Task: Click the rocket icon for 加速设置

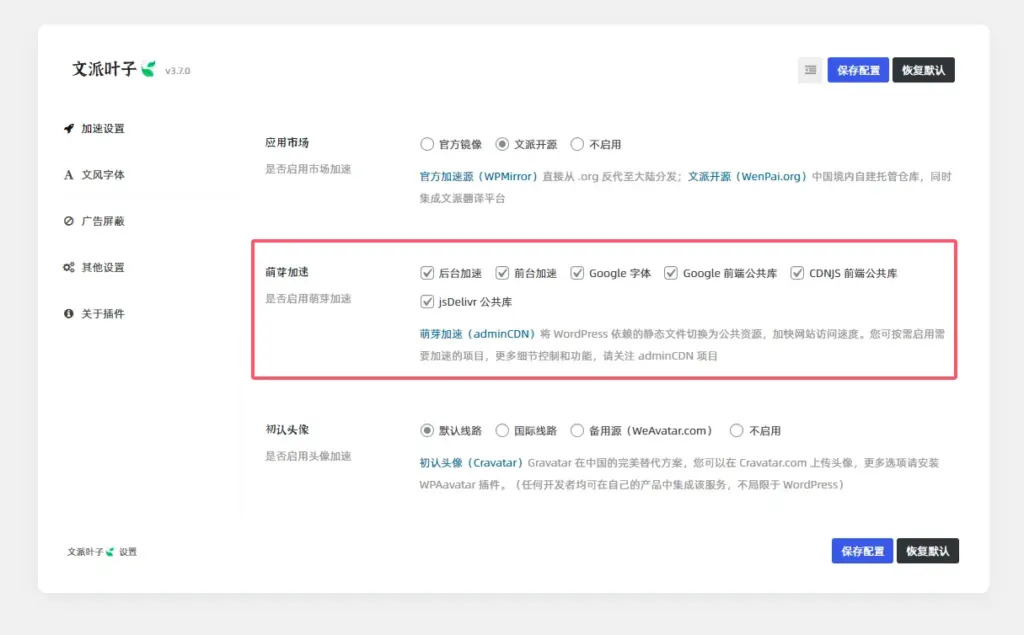Action: [69, 129]
